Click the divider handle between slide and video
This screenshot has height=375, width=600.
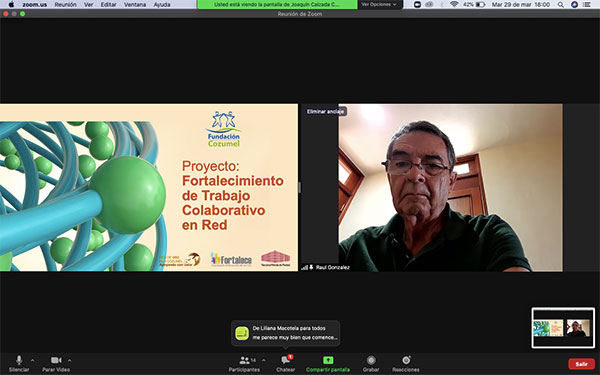(x=299, y=188)
